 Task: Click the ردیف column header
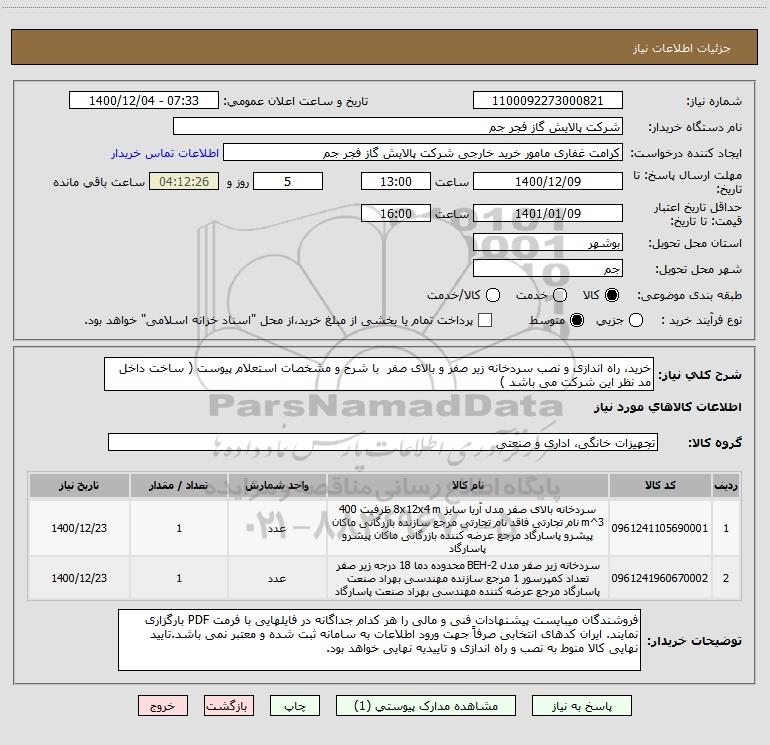coord(726,485)
